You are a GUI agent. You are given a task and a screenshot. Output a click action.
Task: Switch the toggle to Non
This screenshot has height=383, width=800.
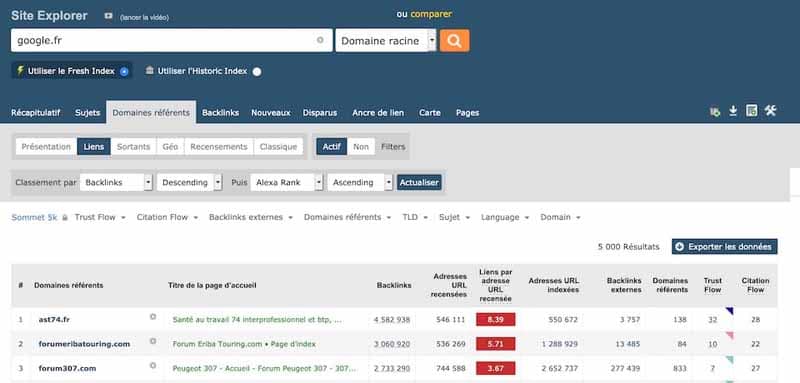point(361,146)
